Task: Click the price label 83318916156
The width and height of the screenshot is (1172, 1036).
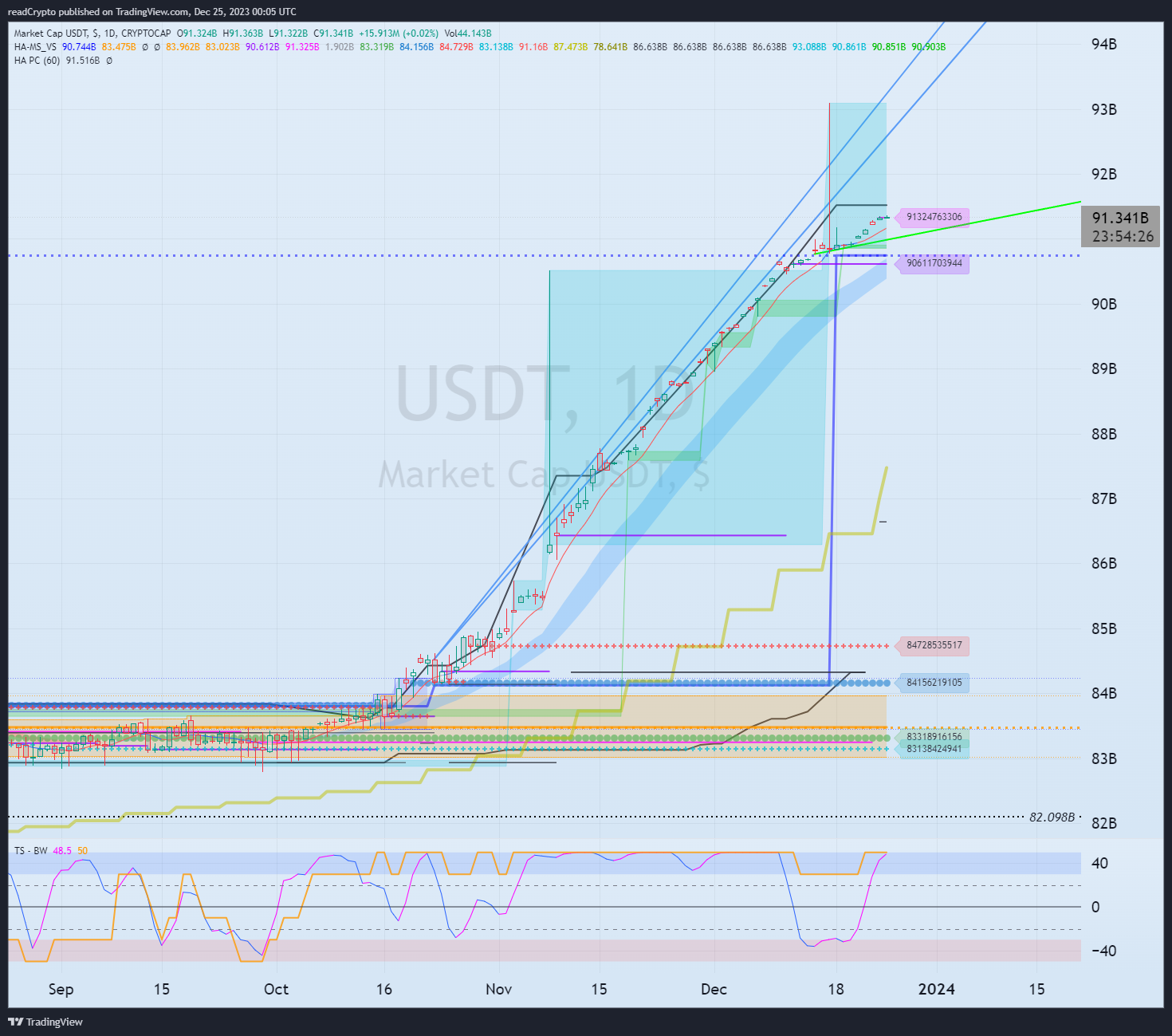Action: pos(934,737)
